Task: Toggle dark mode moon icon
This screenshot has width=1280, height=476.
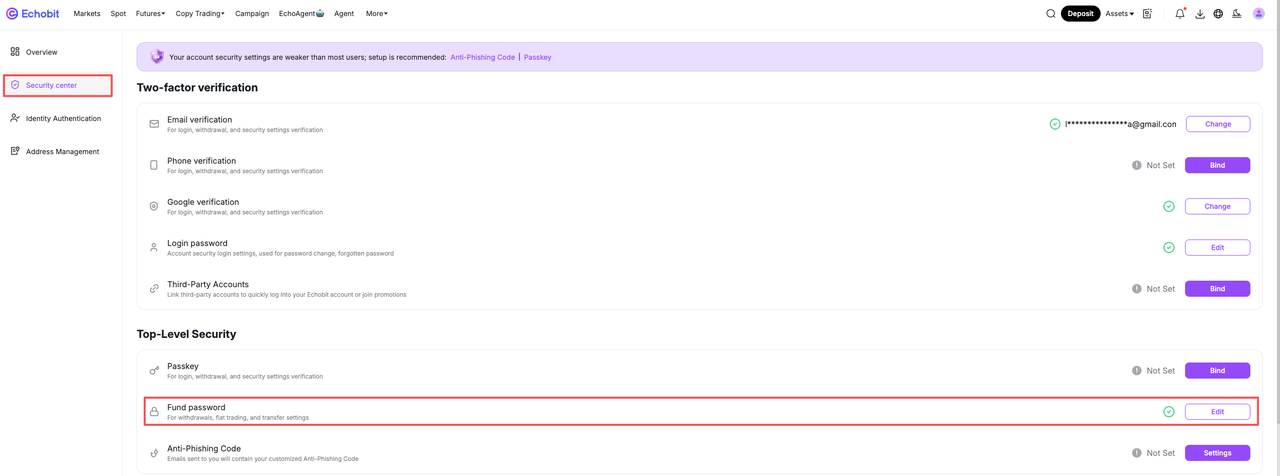Action: click(1237, 14)
